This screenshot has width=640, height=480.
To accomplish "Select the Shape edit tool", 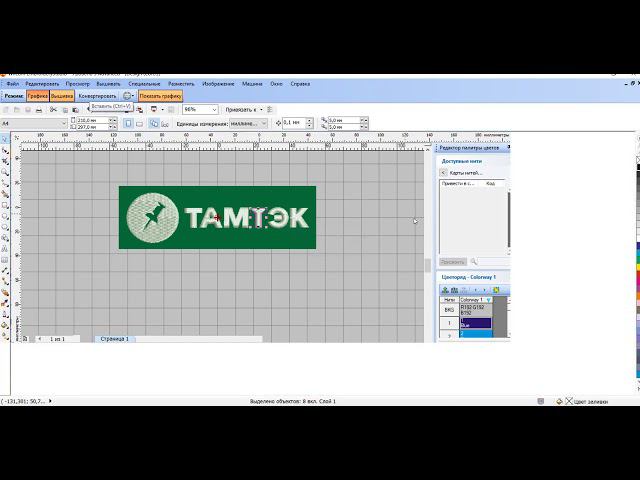I will coord(5,151).
